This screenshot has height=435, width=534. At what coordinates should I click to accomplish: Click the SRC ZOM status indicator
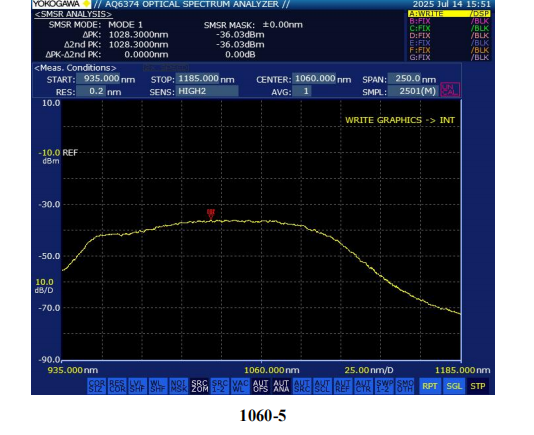[x=199, y=386]
